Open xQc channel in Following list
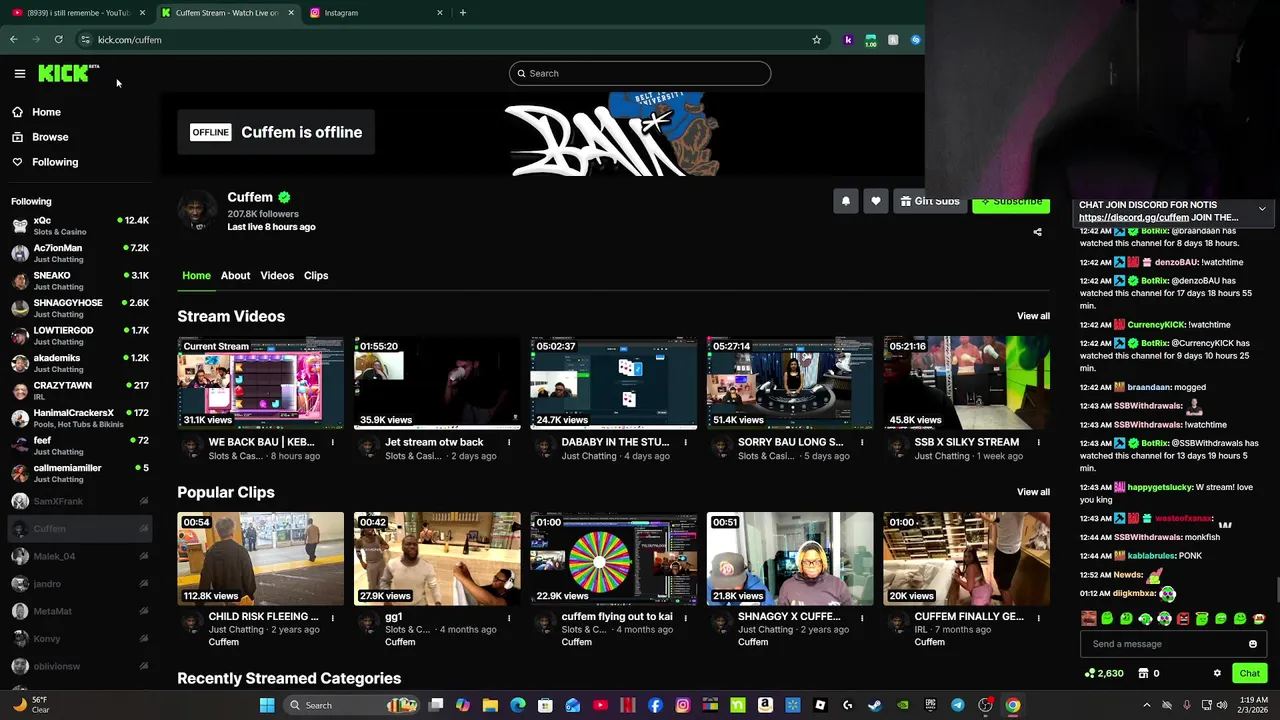 [80, 225]
